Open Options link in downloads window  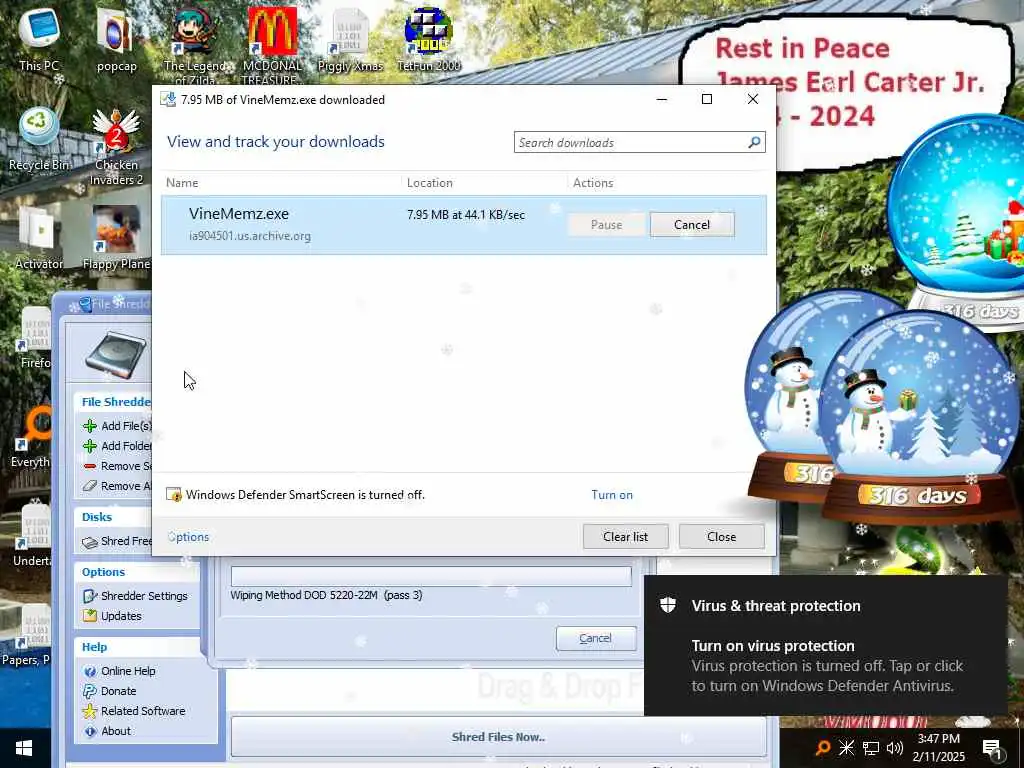click(188, 537)
